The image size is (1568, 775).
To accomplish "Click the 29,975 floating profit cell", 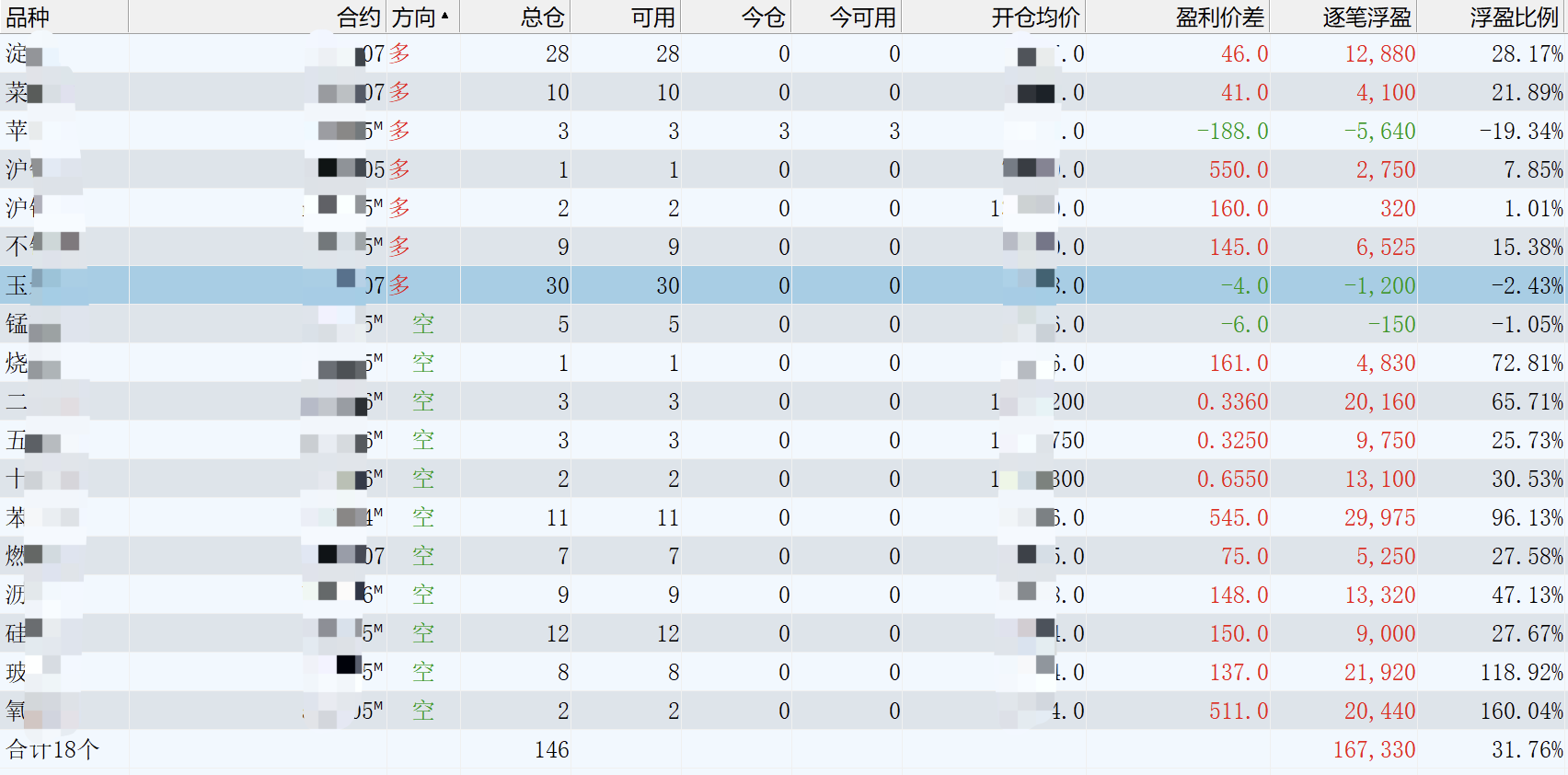I will coord(1379,518).
